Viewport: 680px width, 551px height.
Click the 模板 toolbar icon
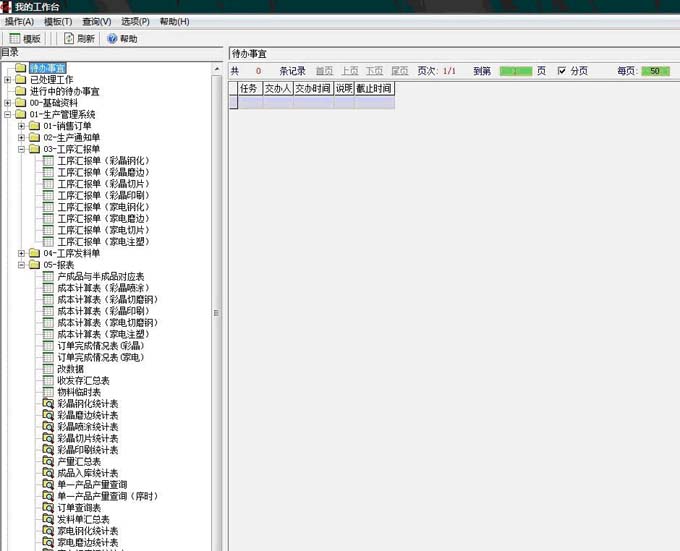coord(15,39)
